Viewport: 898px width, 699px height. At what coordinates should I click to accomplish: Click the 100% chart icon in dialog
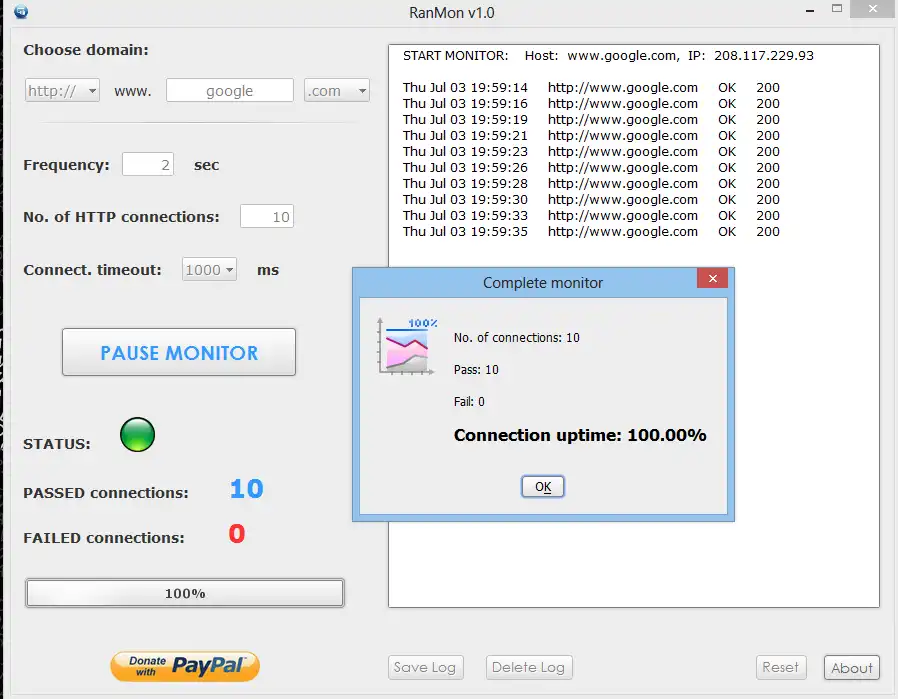(x=407, y=346)
